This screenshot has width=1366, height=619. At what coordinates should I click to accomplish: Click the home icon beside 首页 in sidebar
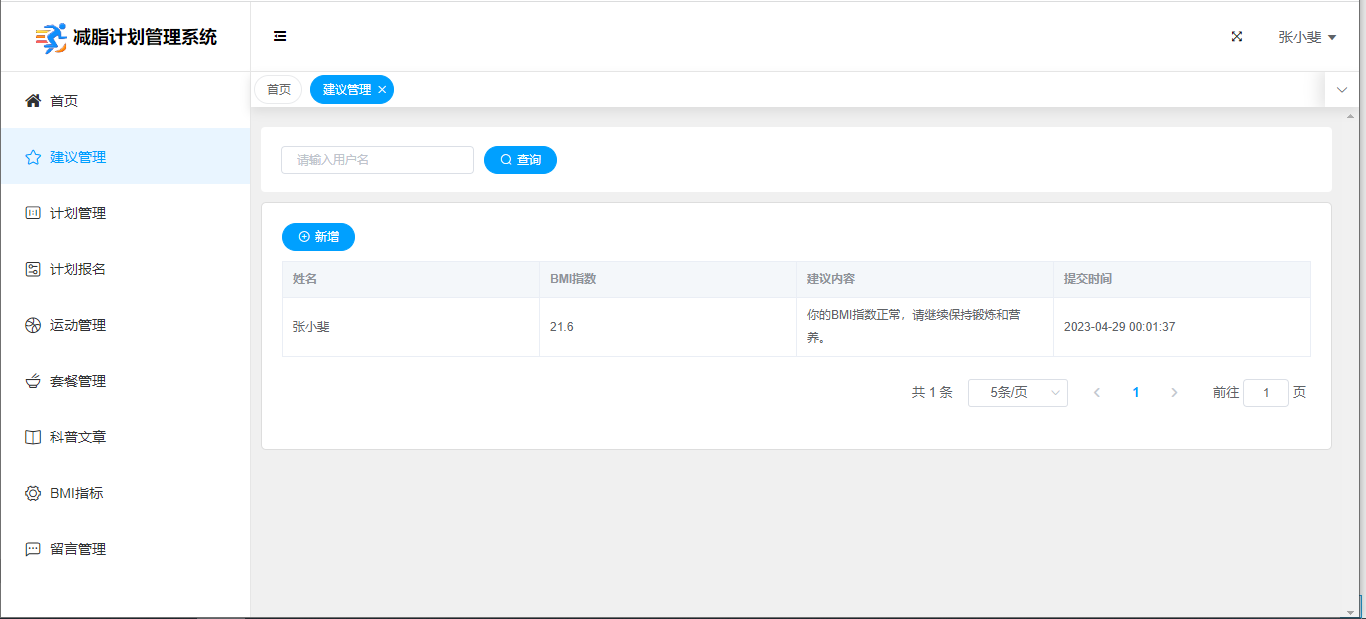coord(33,101)
